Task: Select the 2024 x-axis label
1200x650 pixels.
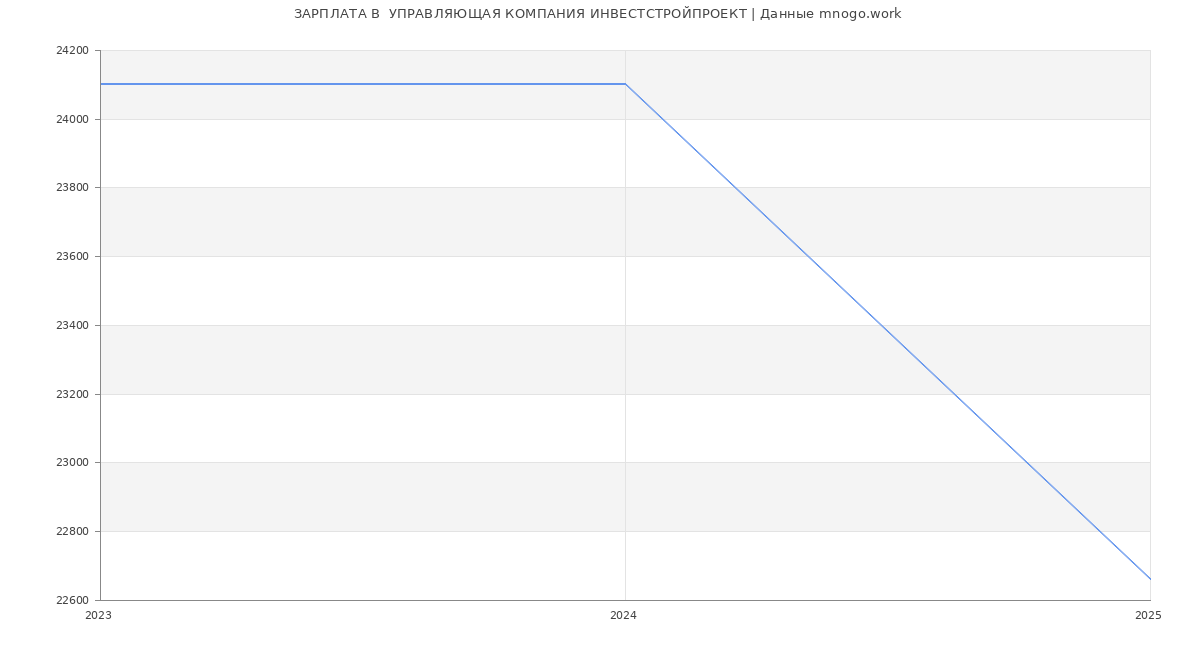Action: [623, 616]
